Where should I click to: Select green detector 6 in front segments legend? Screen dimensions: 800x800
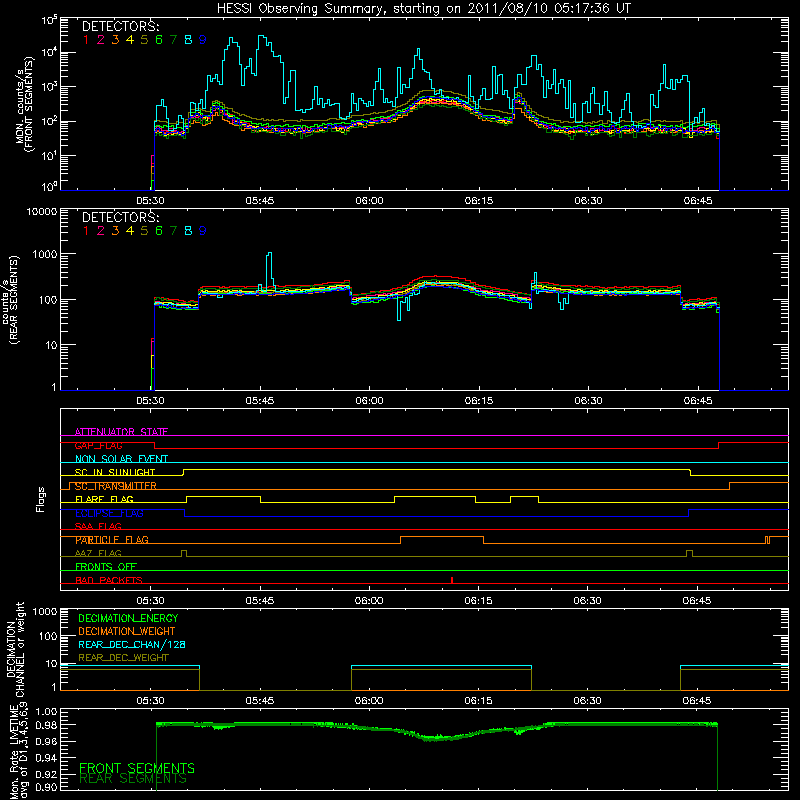click(x=159, y=40)
